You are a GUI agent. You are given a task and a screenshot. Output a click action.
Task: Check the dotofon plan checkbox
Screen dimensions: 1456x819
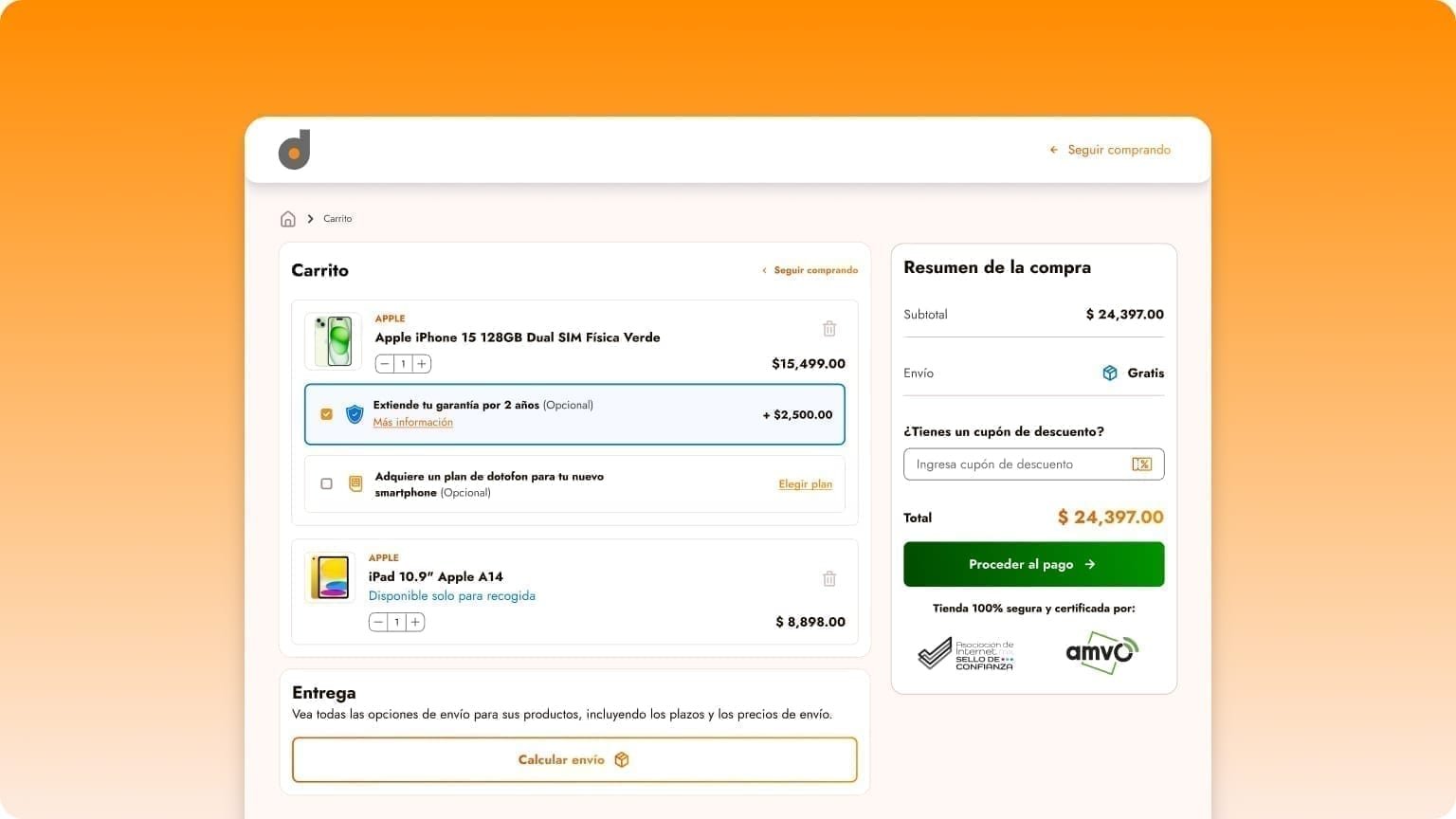327,483
